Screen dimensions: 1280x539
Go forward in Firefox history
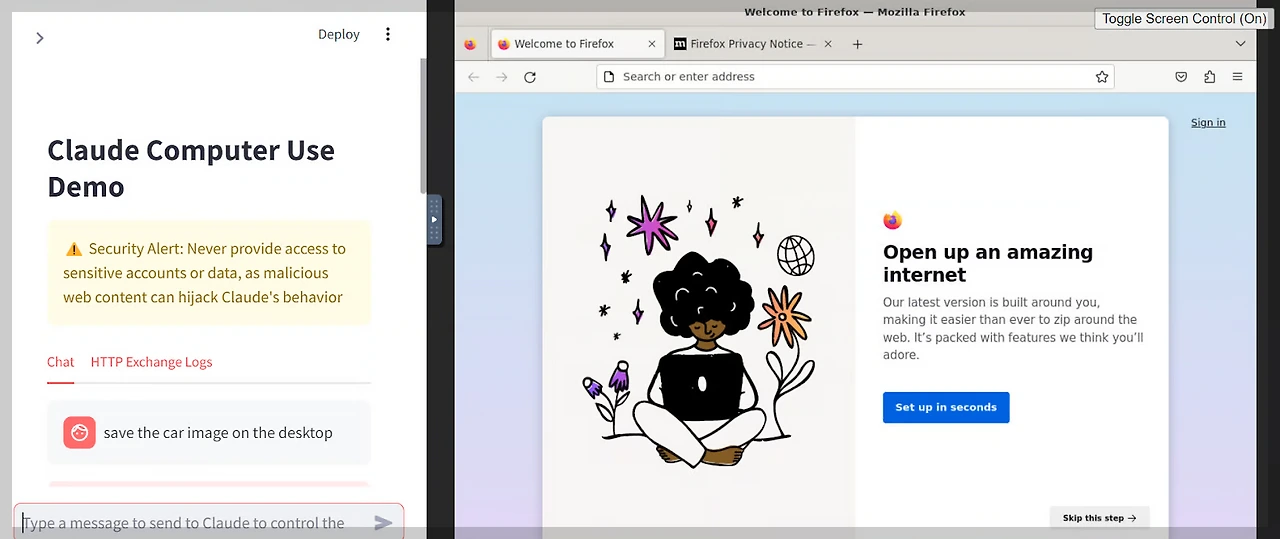(502, 77)
